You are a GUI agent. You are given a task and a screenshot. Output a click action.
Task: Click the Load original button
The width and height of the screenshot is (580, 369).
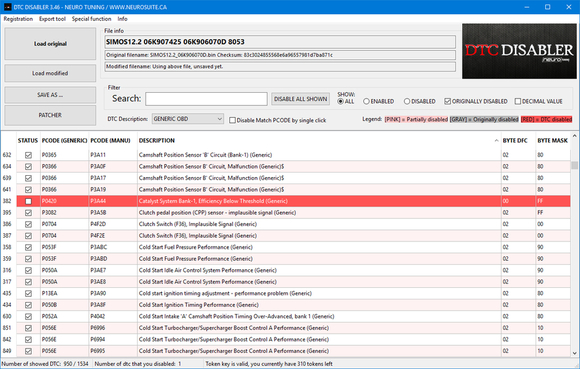(50, 44)
